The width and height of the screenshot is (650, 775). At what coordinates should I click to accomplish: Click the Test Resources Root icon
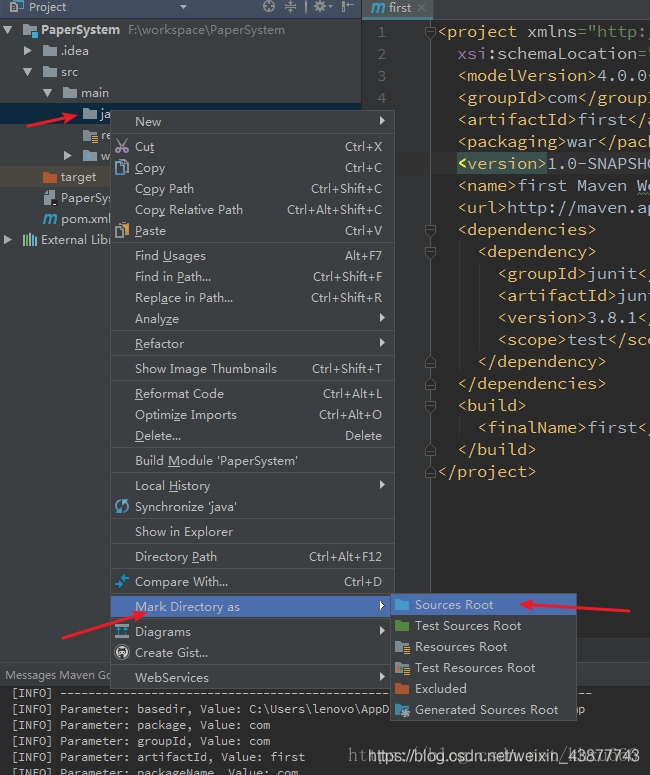[402, 668]
